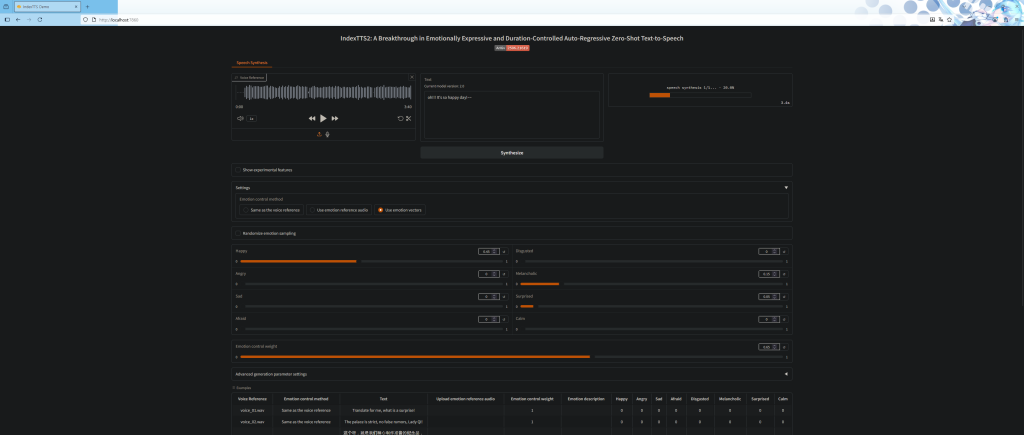This screenshot has width=1024, height=435.
Task: Collapse the Settings section
Action: (786, 187)
